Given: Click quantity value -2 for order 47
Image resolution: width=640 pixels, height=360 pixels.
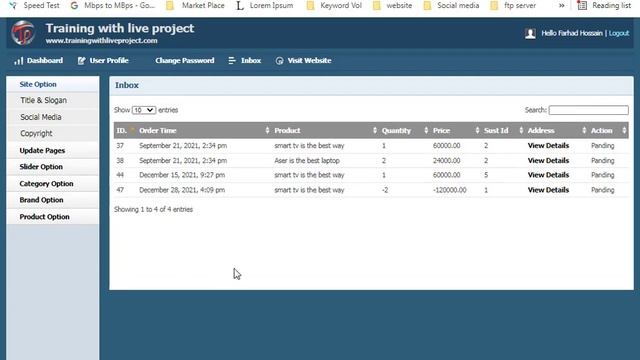Looking at the screenshot, I should tap(385, 190).
